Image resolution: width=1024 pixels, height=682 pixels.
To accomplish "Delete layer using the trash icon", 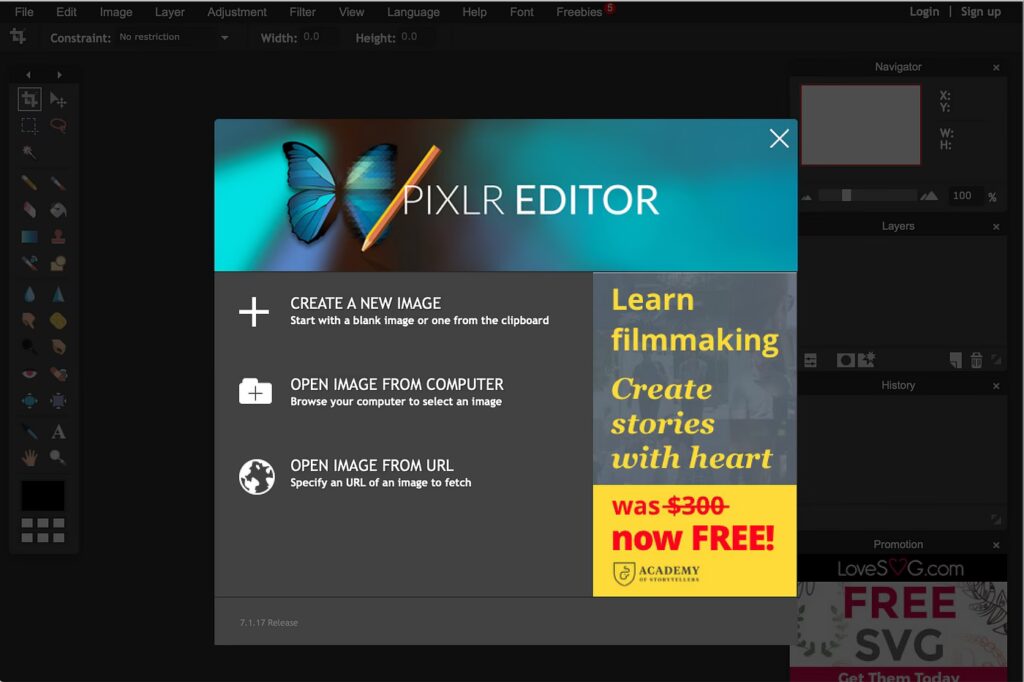I will click(x=976, y=360).
